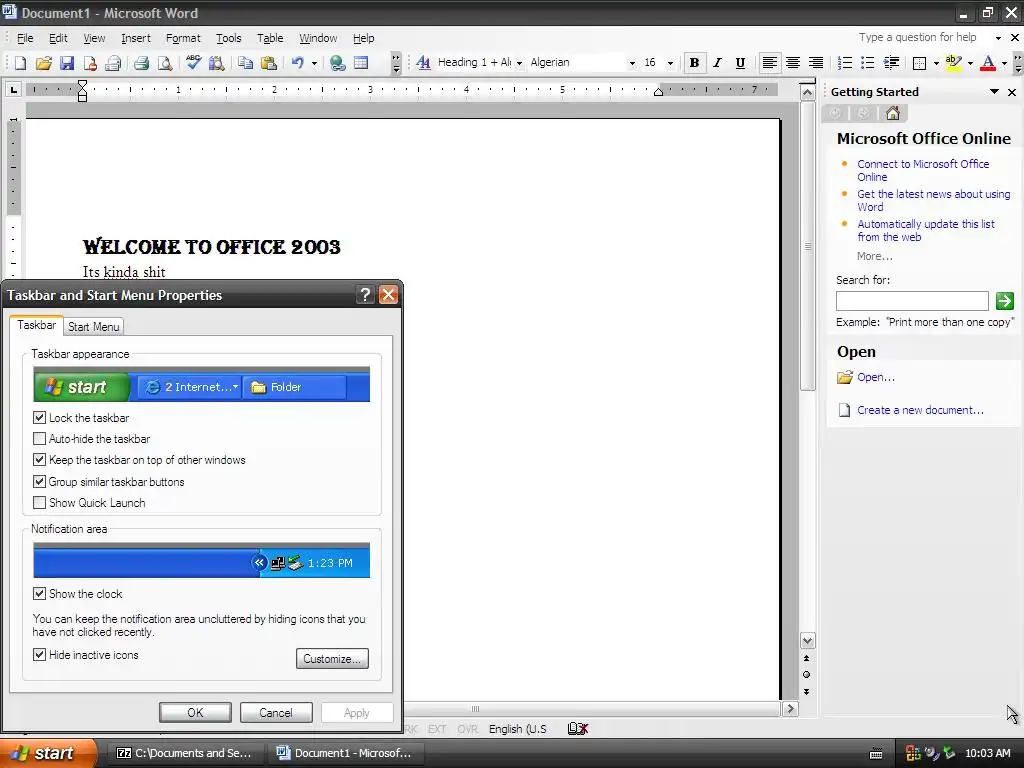Paste using the clipboard Paste icon
The height and width of the screenshot is (768, 1024).
pyautogui.click(x=268, y=63)
